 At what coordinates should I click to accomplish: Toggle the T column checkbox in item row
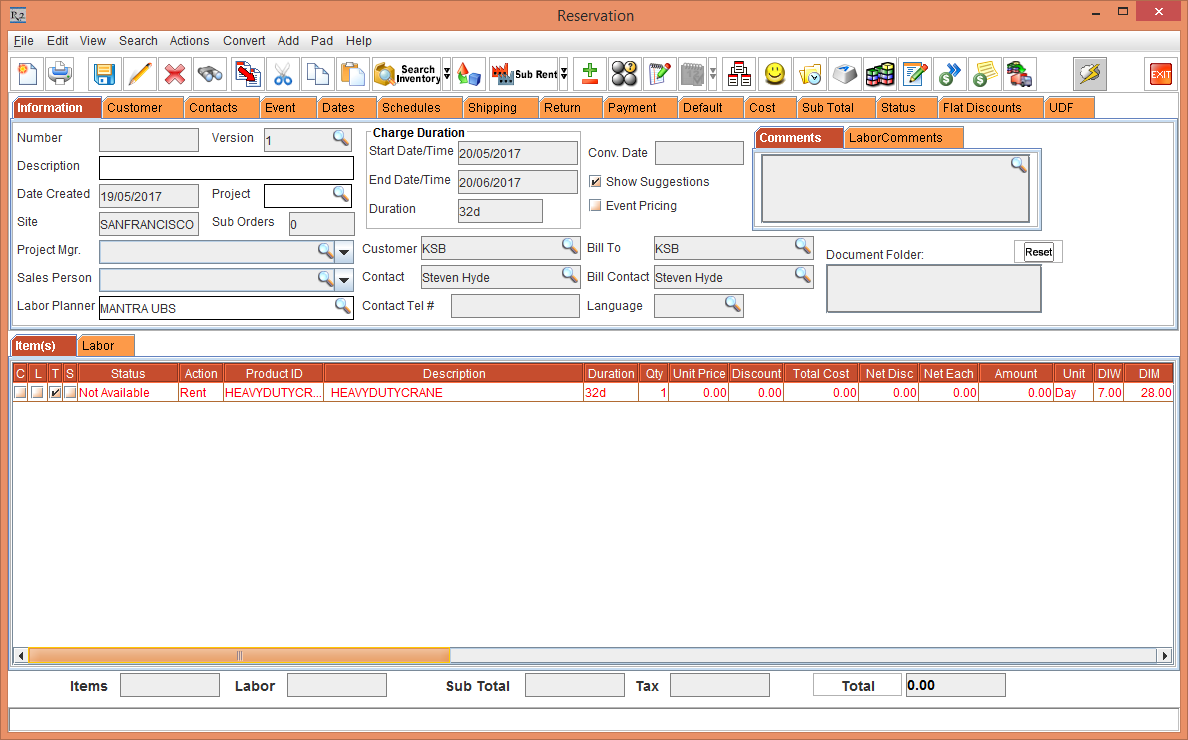[55, 393]
